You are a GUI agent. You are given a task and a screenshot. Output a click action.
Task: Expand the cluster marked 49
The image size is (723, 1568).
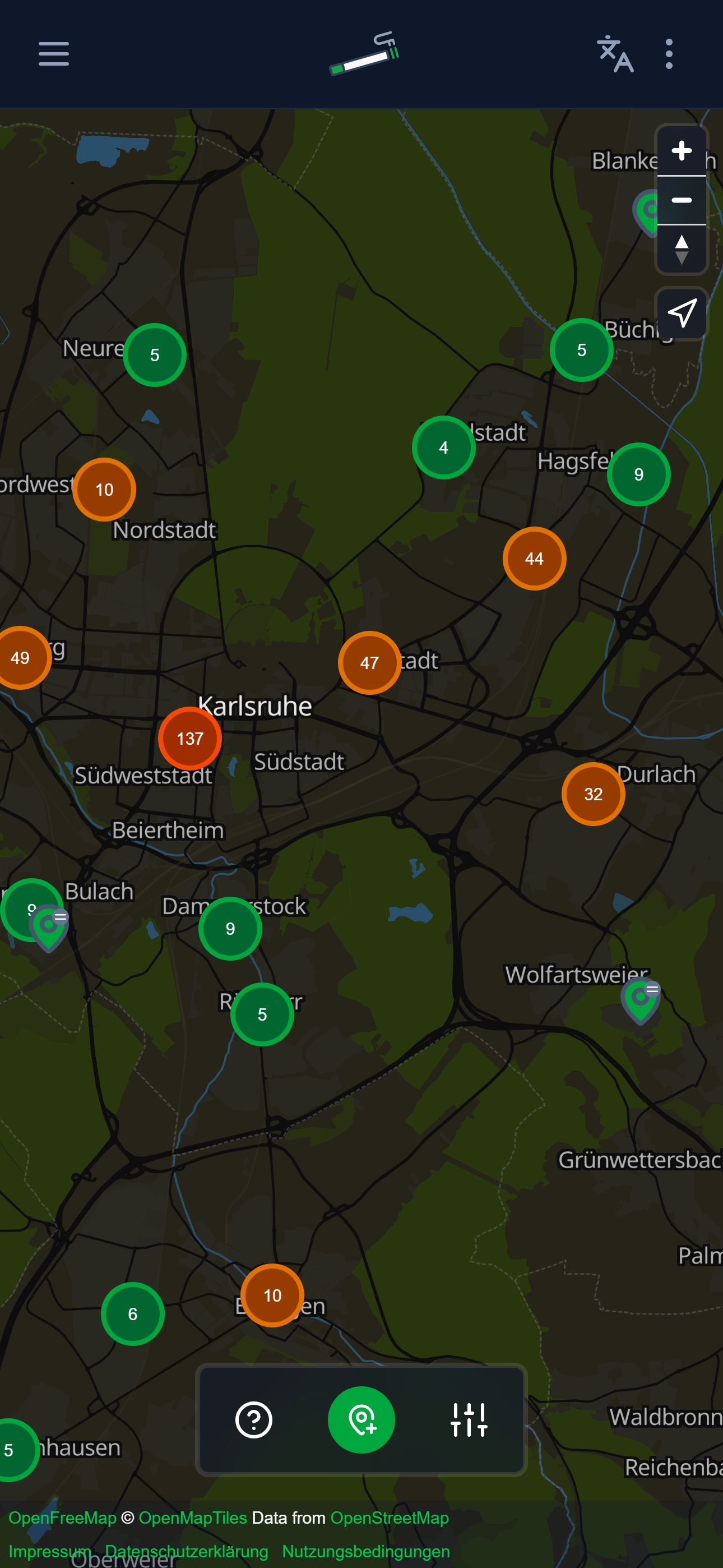[x=20, y=658]
